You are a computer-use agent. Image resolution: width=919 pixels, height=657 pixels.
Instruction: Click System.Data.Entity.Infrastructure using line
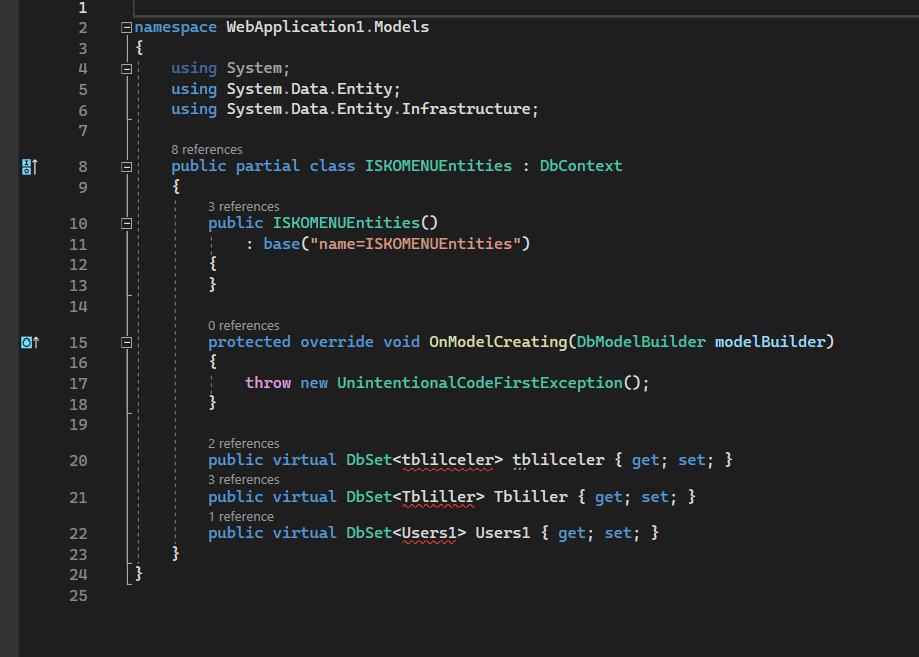coord(355,109)
